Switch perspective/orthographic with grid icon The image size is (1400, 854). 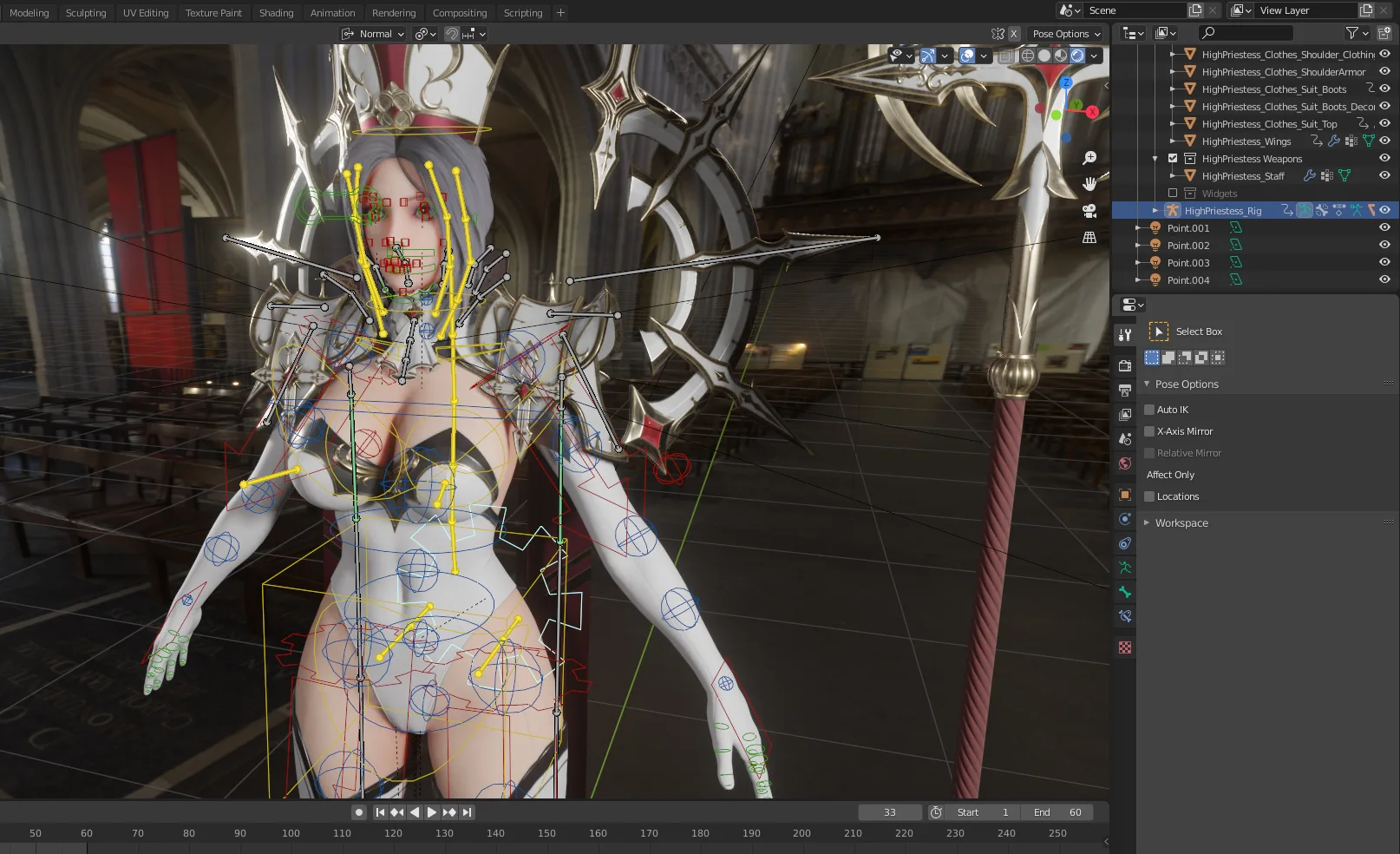tap(1089, 238)
